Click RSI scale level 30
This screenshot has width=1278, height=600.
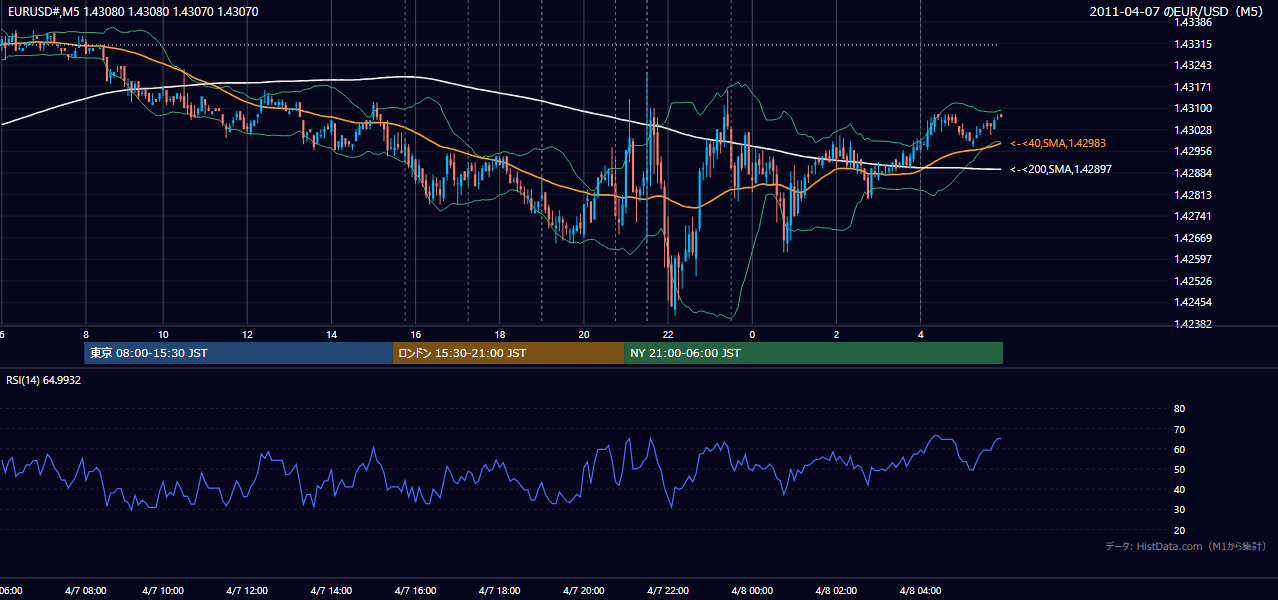pyautogui.click(x=1179, y=510)
